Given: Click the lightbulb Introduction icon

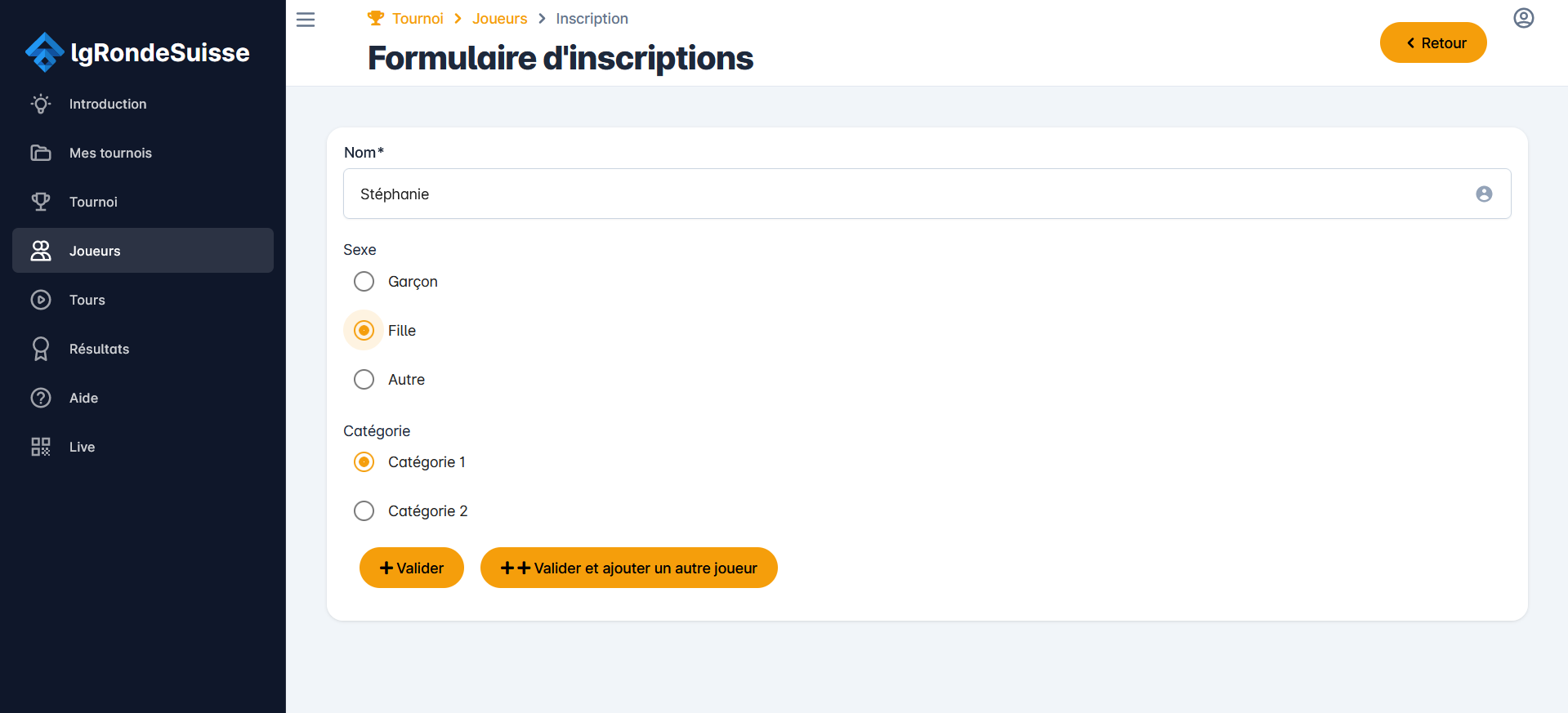Looking at the screenshot, I should point(41,104).
